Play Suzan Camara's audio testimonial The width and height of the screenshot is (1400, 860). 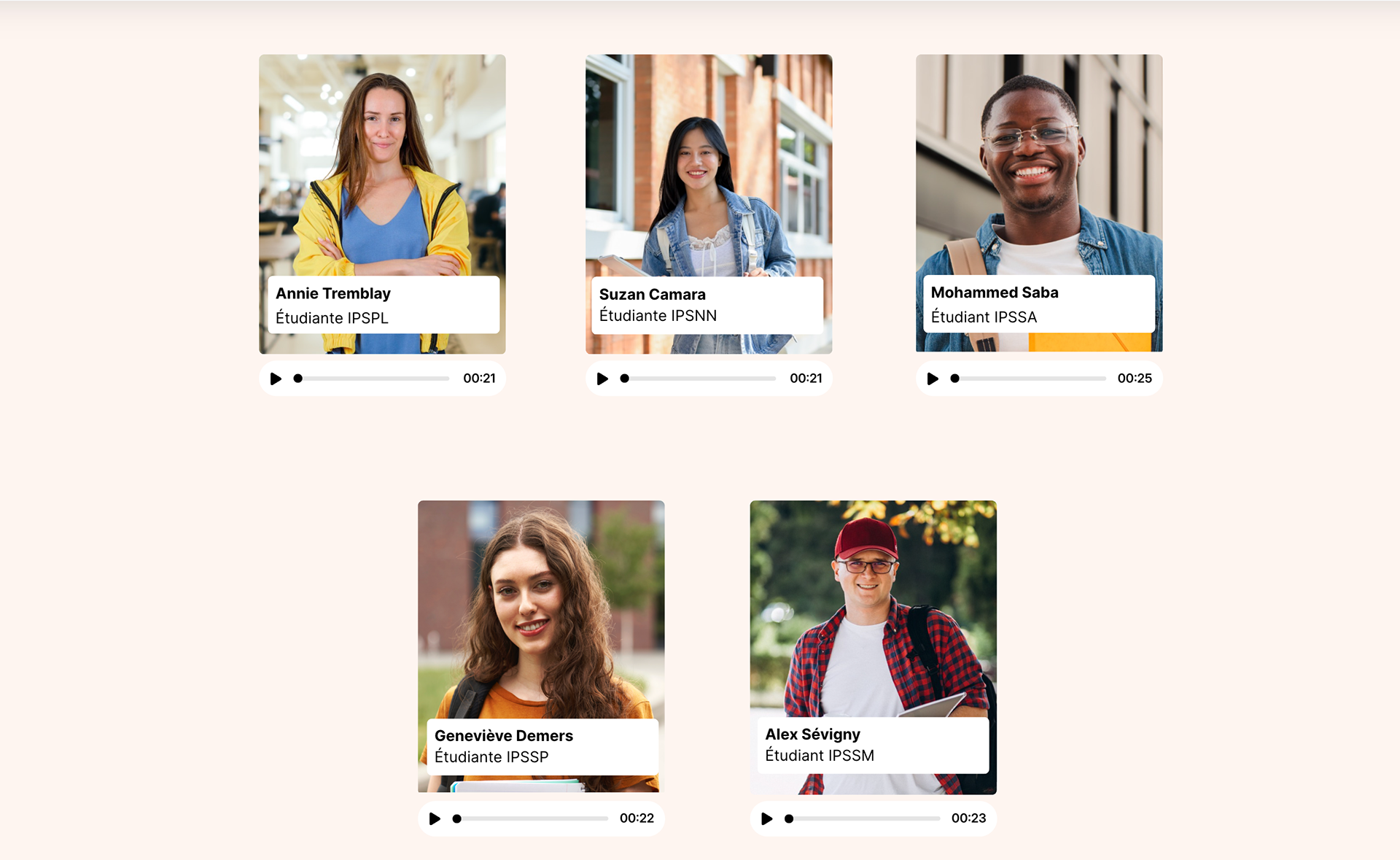coord(602,379)
